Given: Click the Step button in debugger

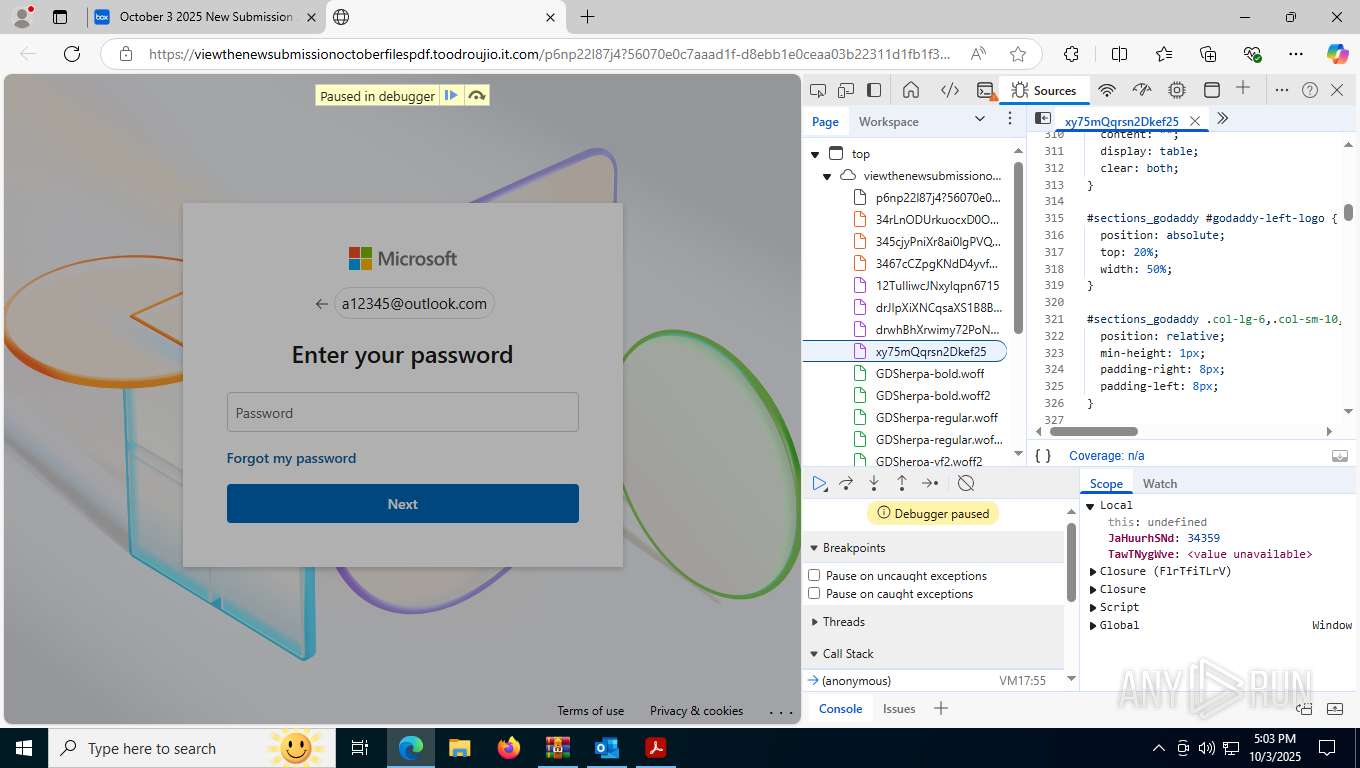Looking at the screenshot, I should pyautogui.click(x=930, y=483).
